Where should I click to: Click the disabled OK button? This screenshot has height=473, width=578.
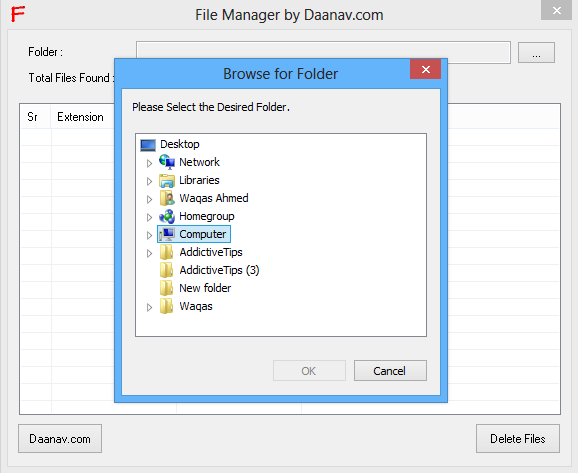(x=309, y=371)
